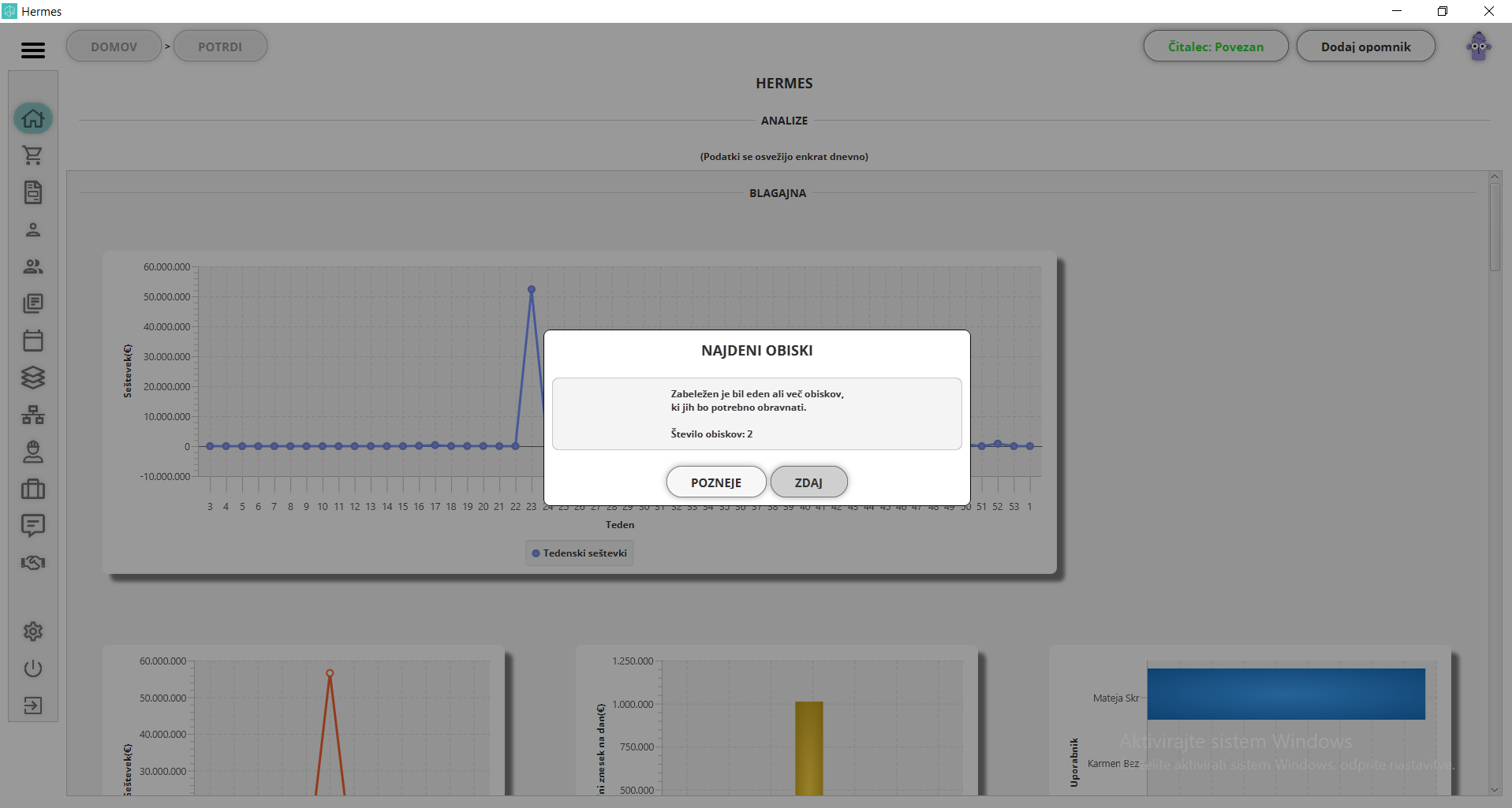Open the shopping cart section
Image resolution: width=1512 pixels, height=808 pixels.
pyautogui.click(x=33, y=155)
